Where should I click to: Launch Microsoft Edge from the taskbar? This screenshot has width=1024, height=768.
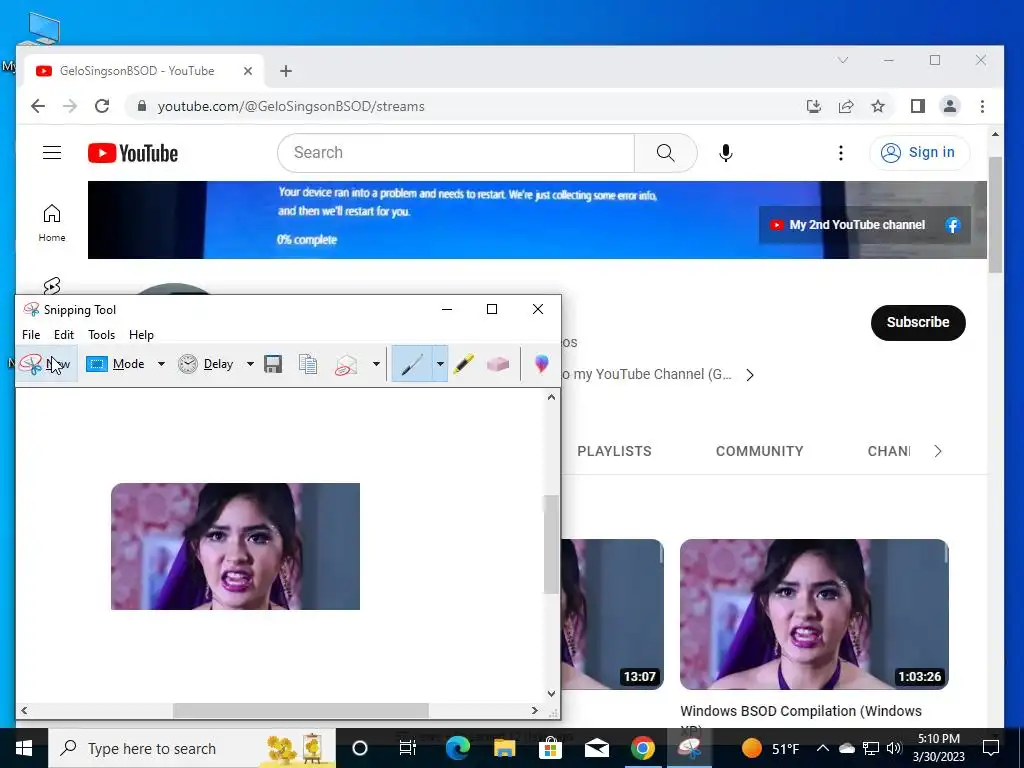(x=458, y=748)
